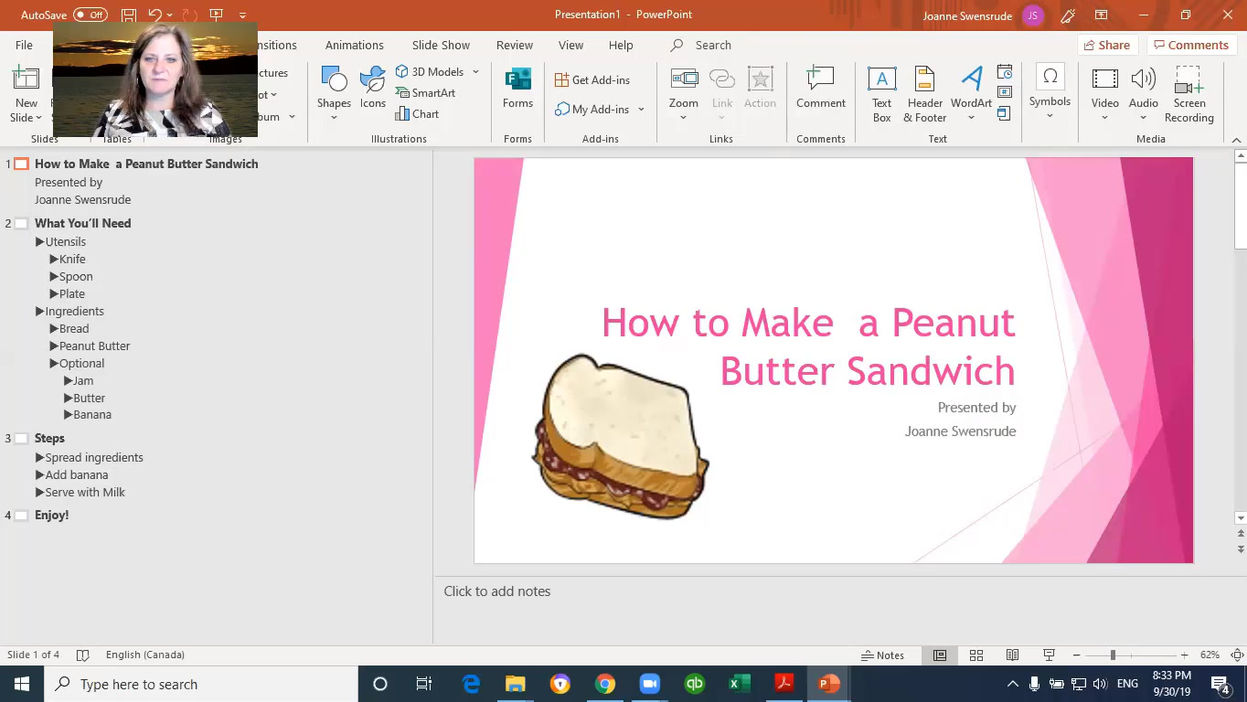
Task: Open the coming-soon pen icon in title bar
Action: click(x=1068, y=15)
